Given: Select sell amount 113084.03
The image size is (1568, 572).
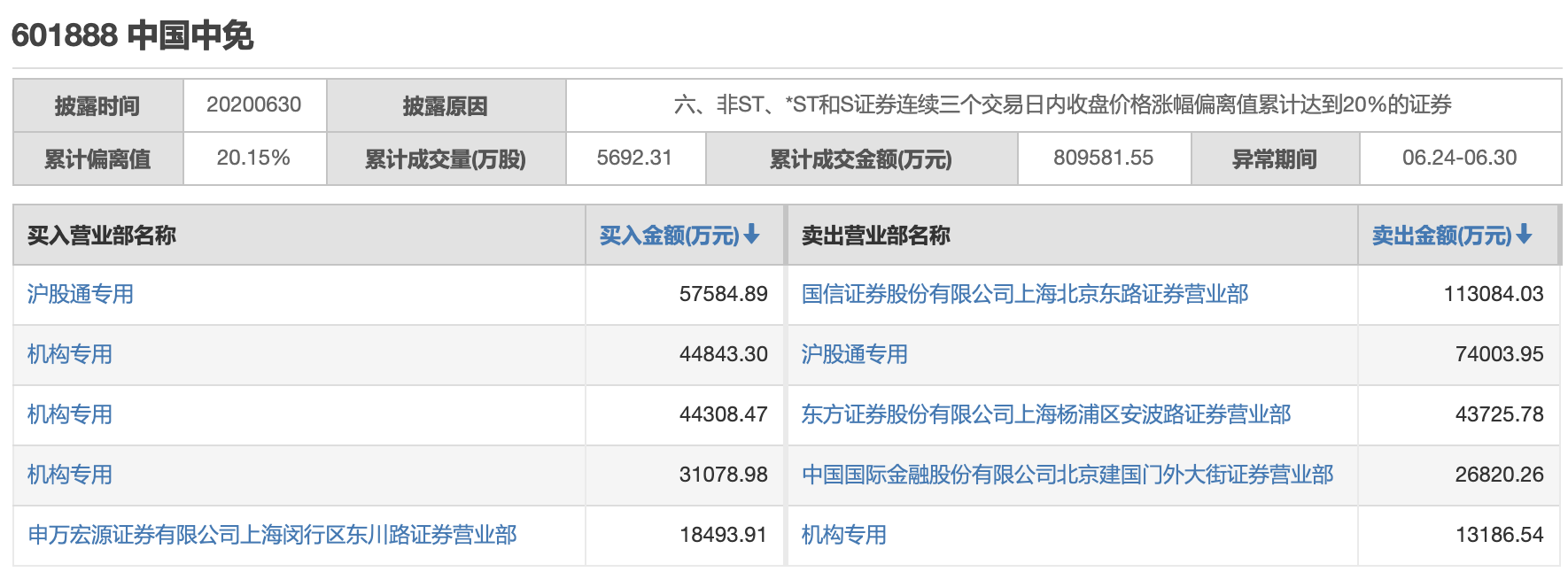Looking at the screenshot, I should point(1494,294).
